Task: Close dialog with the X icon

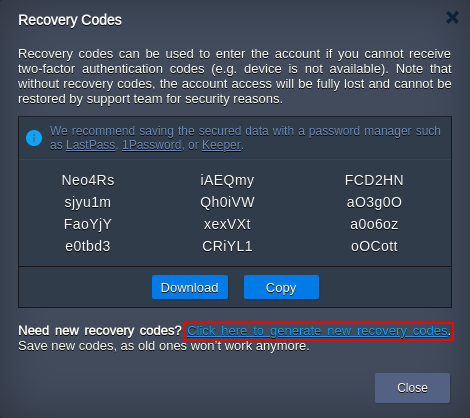Action: (452, 17)
